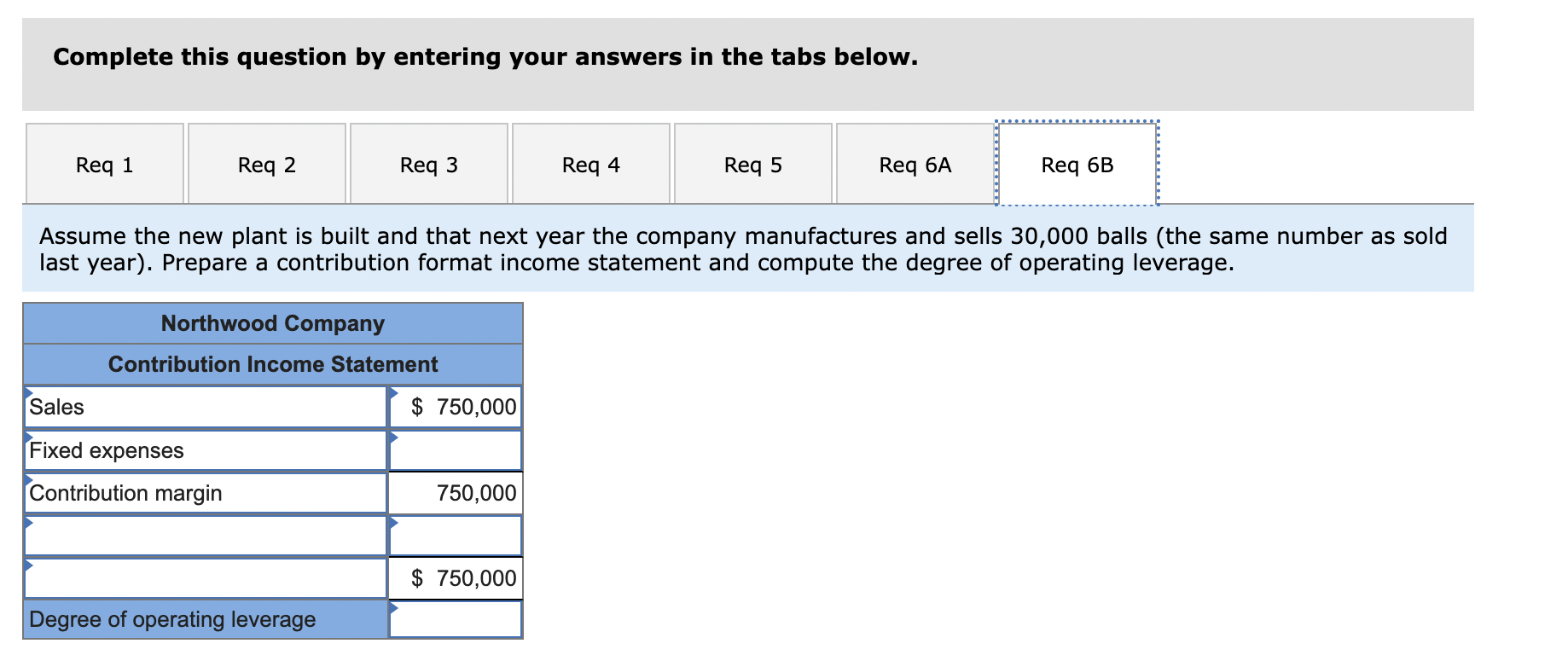Switch to the Req 2 tab
The width and height of the screenshot is (1568, 655).
pos(267,165)
